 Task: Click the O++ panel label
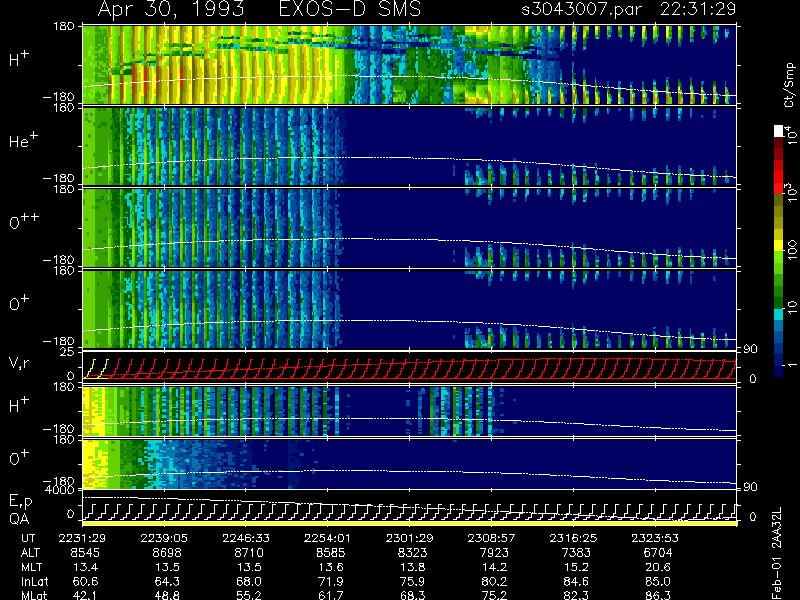click(24, 222)
